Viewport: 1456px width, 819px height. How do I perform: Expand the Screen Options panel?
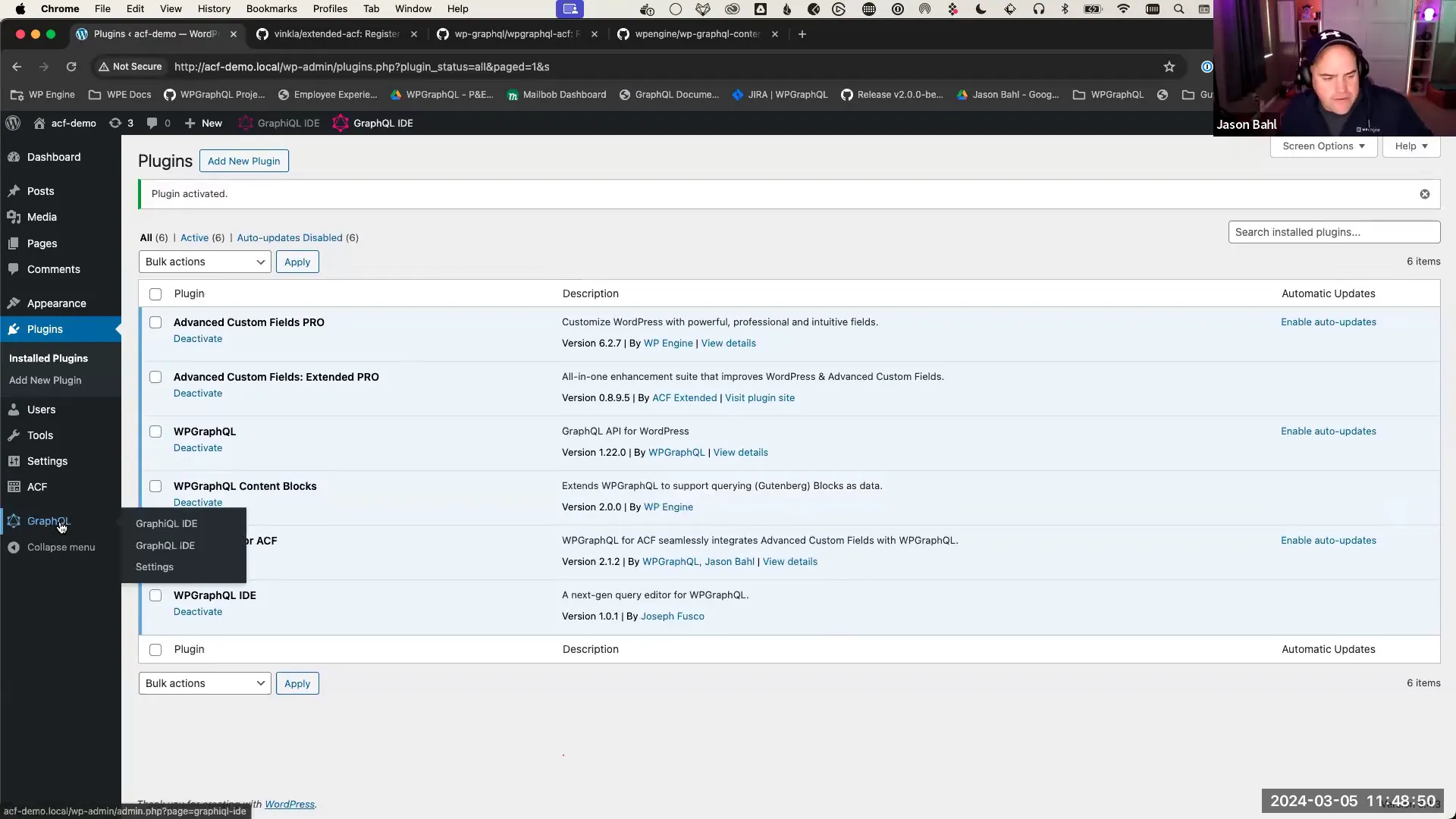pos(1323,146)
